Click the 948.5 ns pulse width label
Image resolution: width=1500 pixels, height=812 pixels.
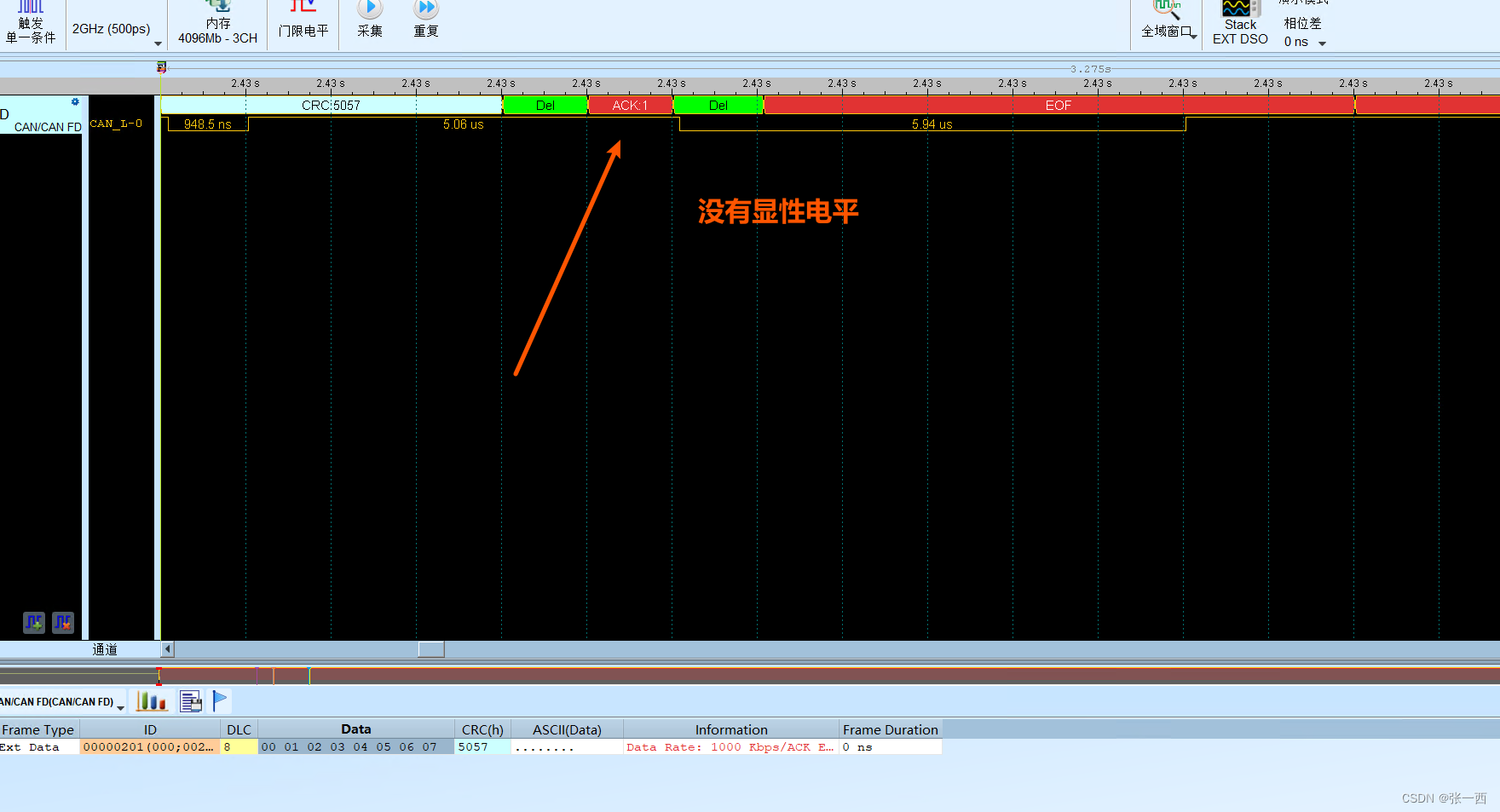[x=208, y=124]
